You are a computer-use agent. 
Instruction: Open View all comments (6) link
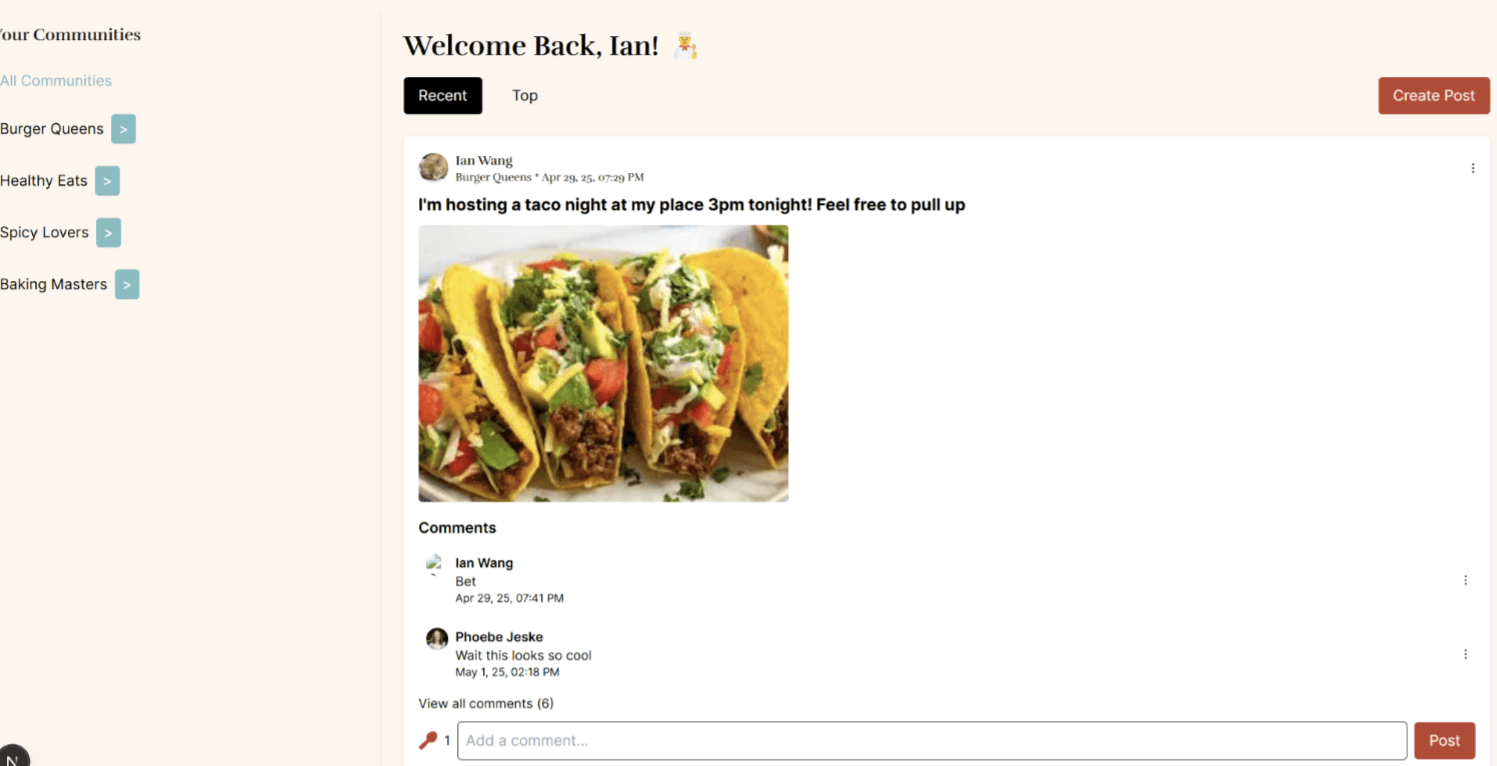[x=486, y=703]
